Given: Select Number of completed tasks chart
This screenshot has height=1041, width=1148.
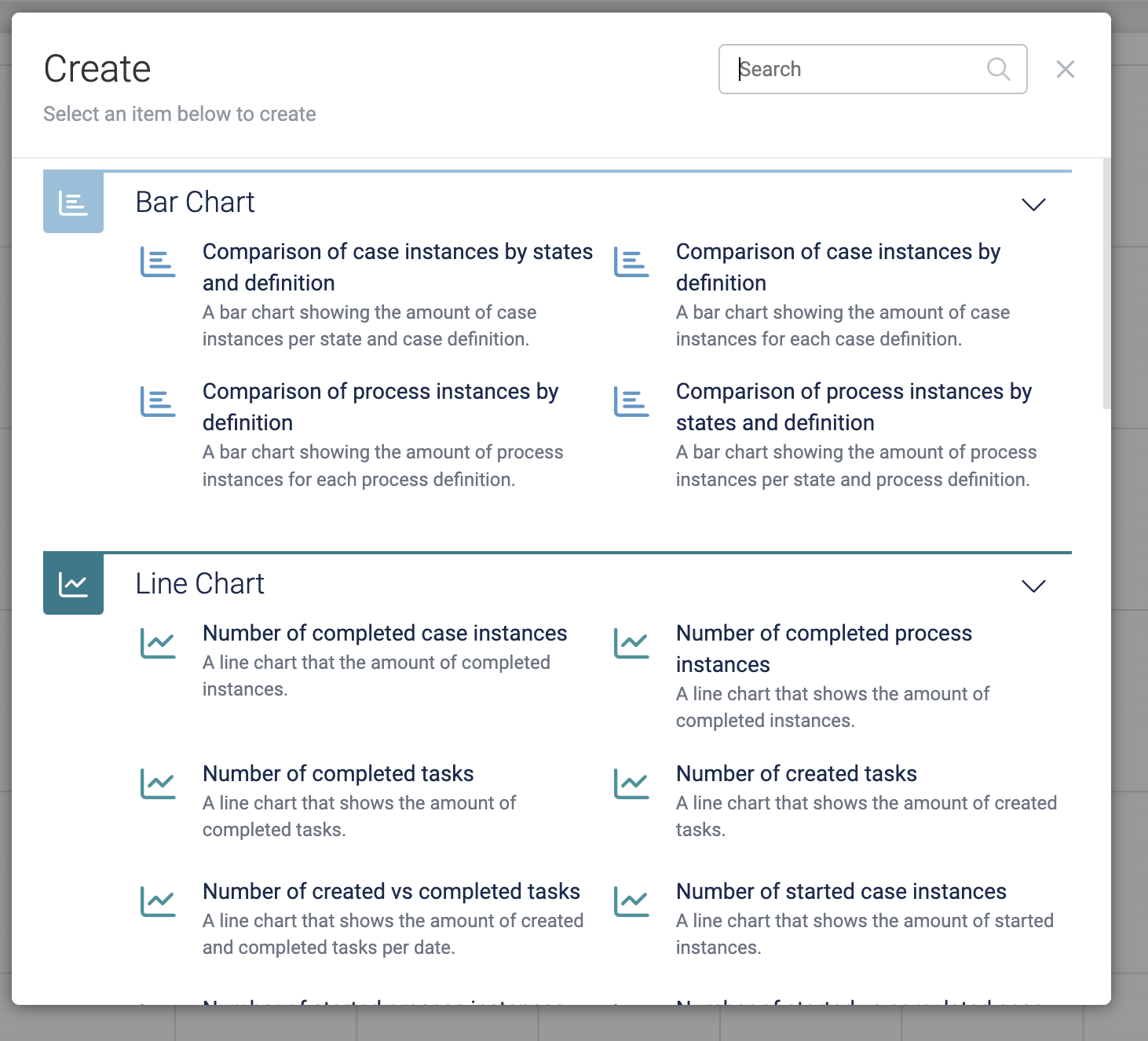Looking at the screenshot, I should point(338,773).
